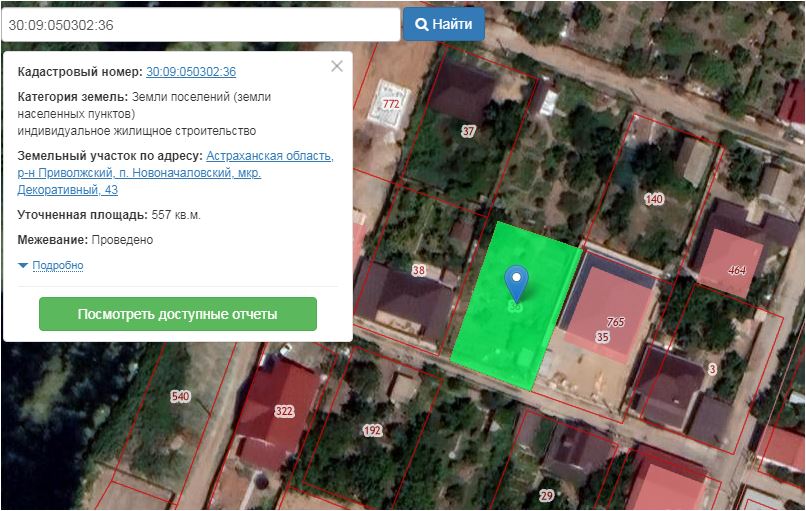Click parcel labeled 3 on map
Screen dimensions: 806x511
(712, 370)
